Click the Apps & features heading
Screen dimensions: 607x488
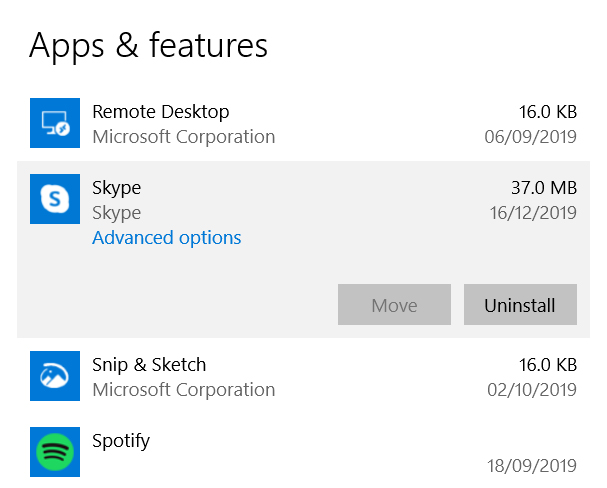148,45
